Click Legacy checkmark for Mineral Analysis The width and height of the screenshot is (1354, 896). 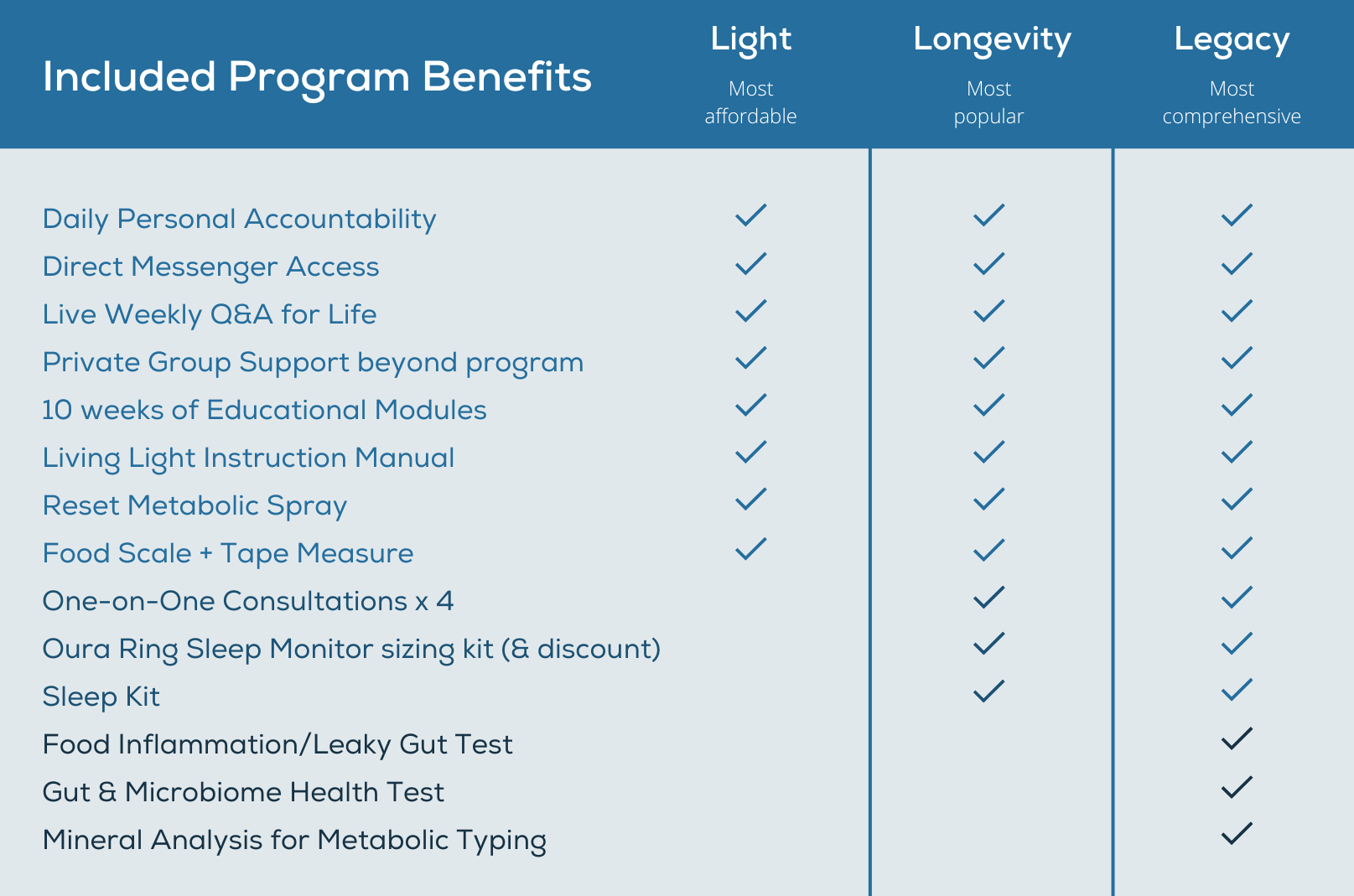[x=1237, y=834]
